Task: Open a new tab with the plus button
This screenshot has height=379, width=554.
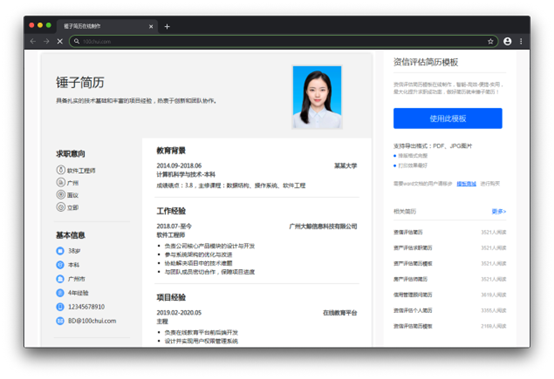Action: point(167,26)
